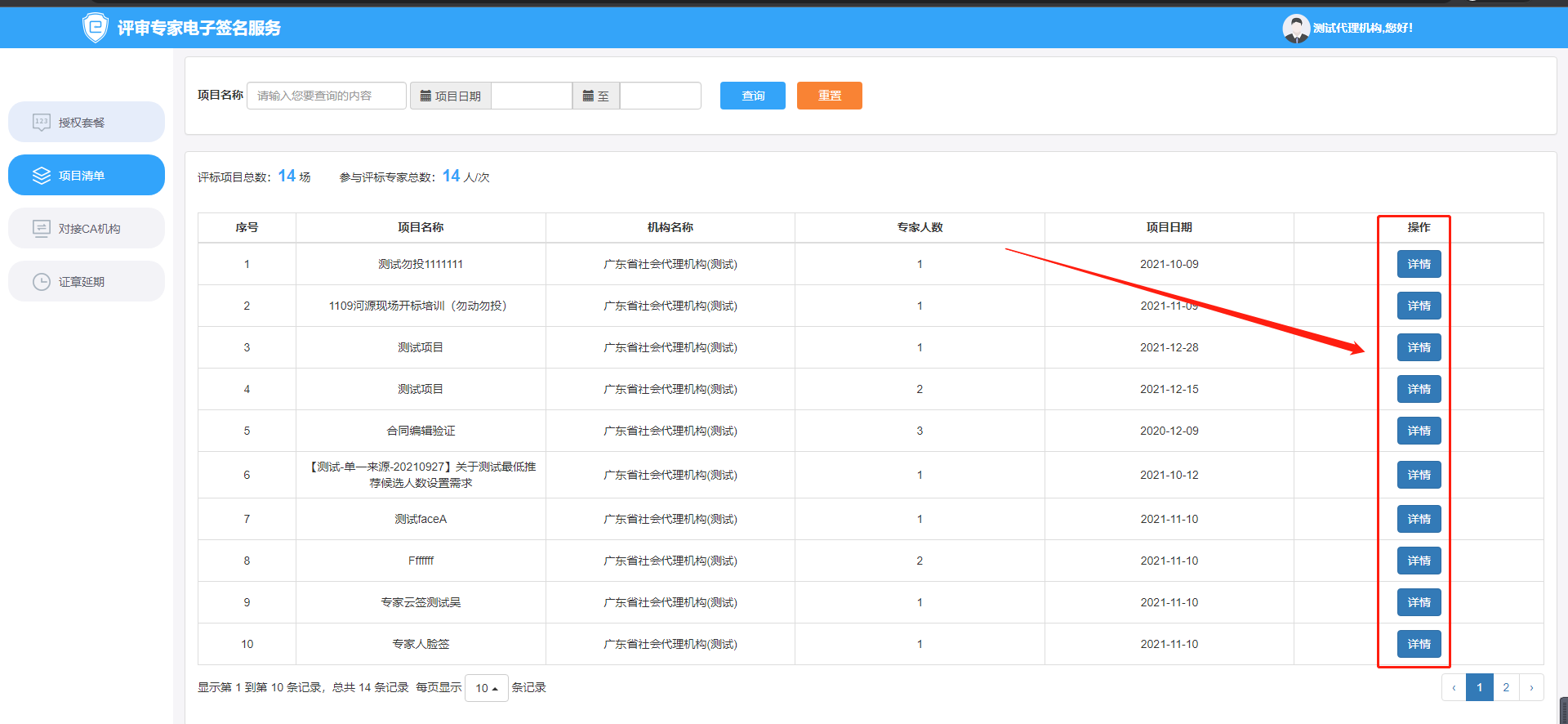Click the 项目名称 search input

[x=327, y=96]
